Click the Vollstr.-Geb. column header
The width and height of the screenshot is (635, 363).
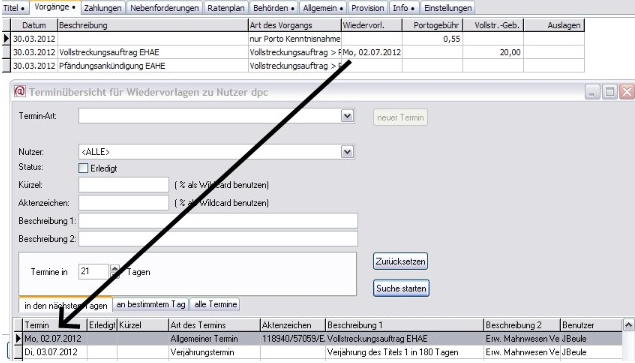tap(493, 25)
